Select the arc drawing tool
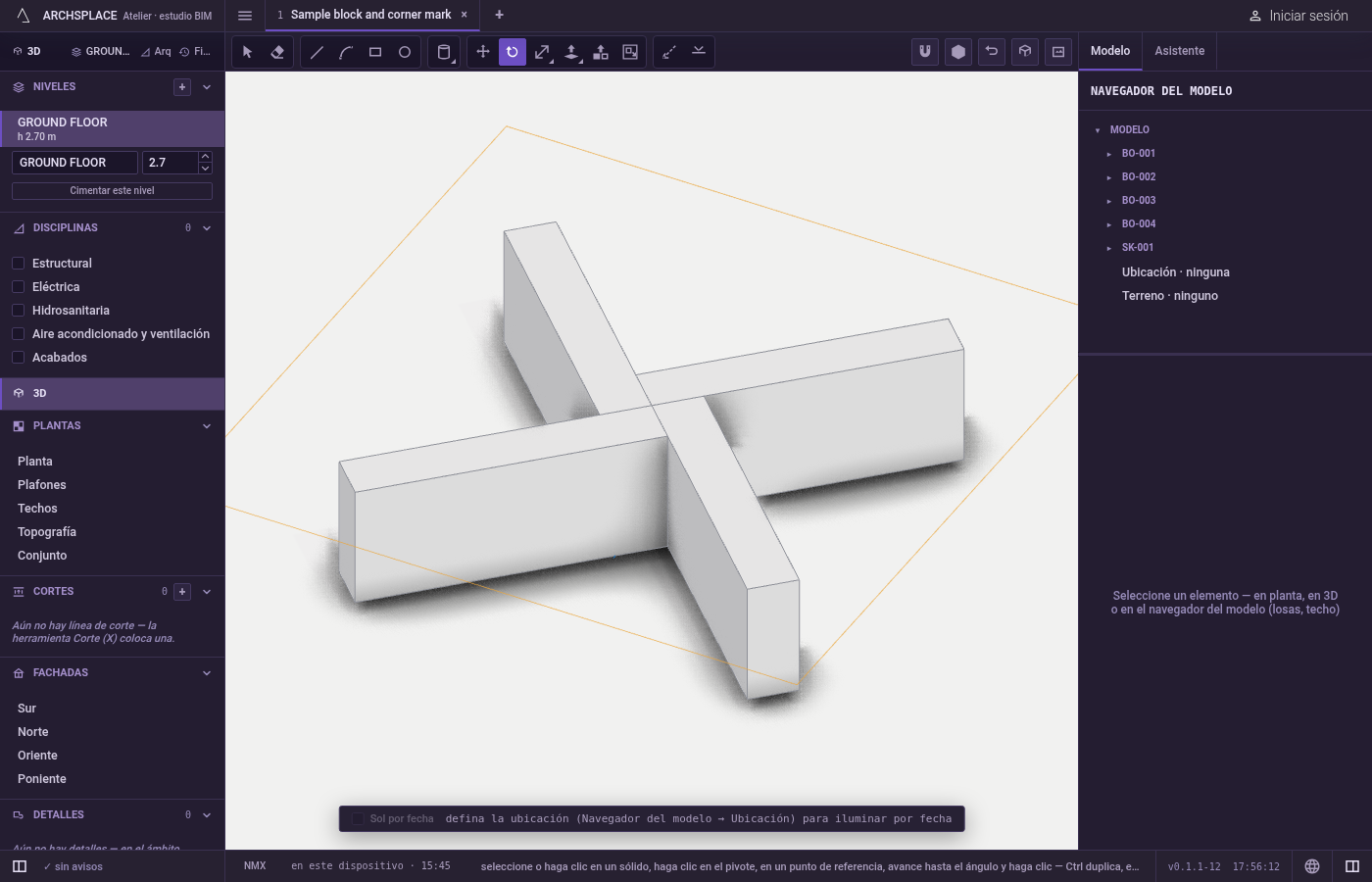The height and width of the screenshot is (882, 1372). 346,52
